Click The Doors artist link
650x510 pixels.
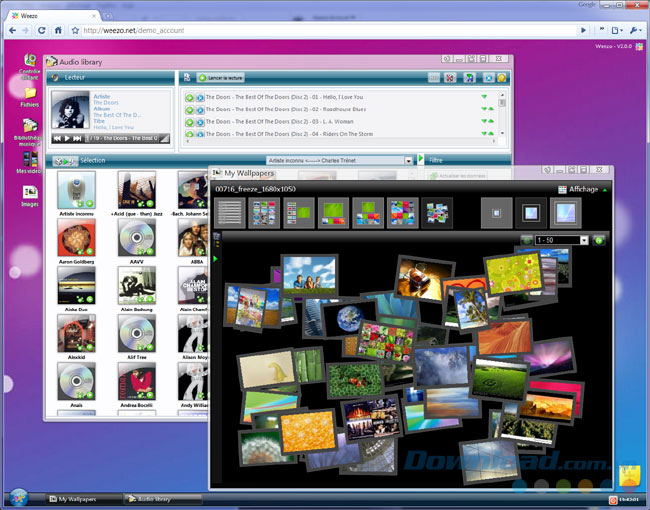(105, 103)
